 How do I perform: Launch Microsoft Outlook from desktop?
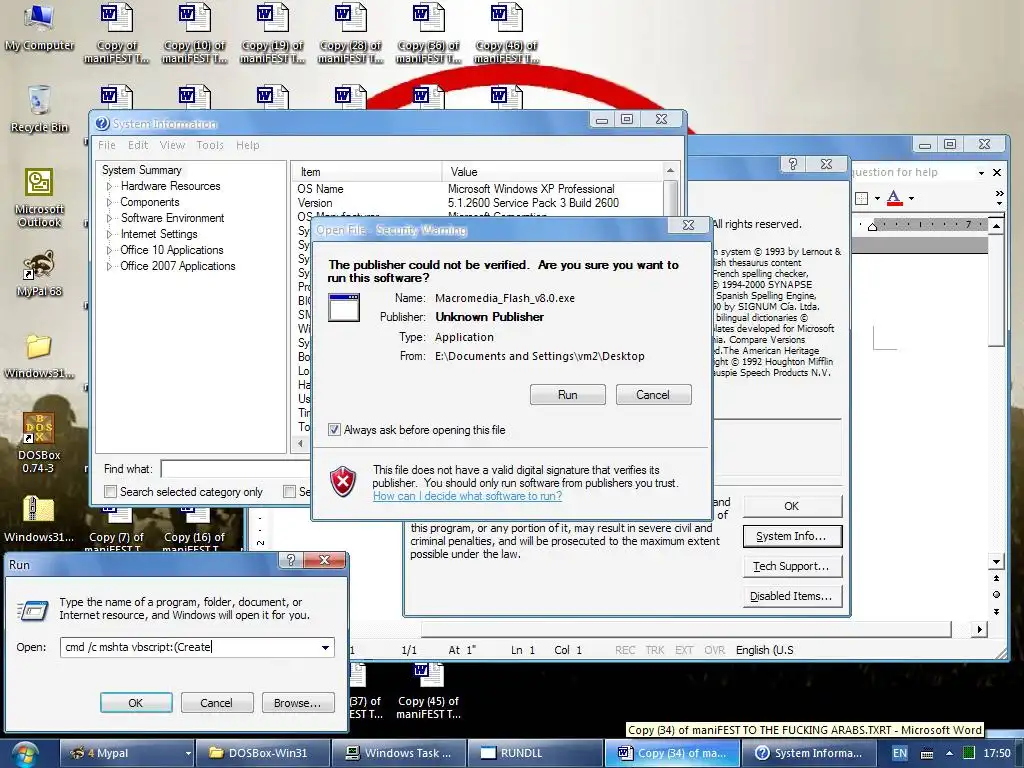39,197
